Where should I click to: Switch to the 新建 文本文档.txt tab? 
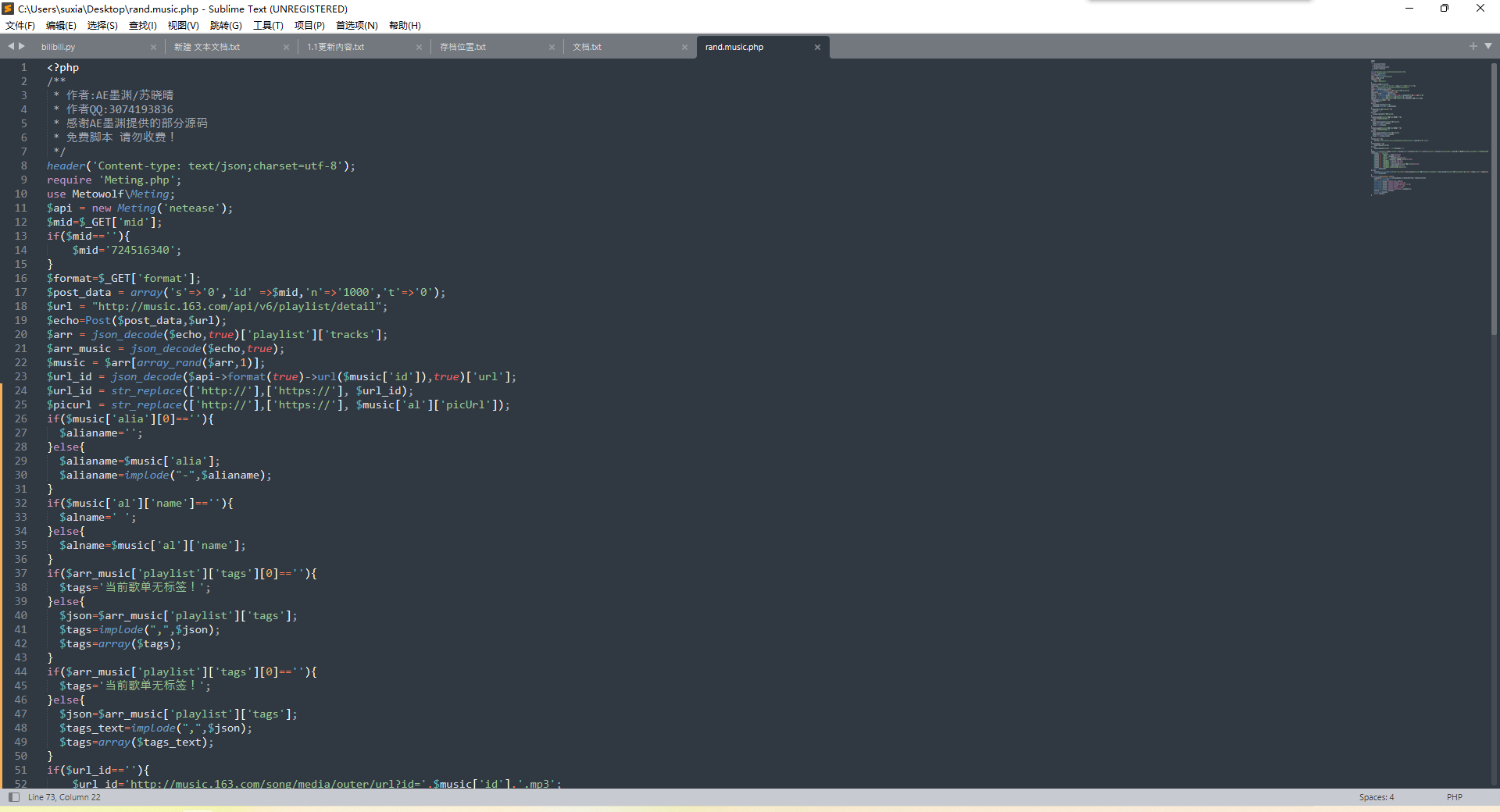207,47
